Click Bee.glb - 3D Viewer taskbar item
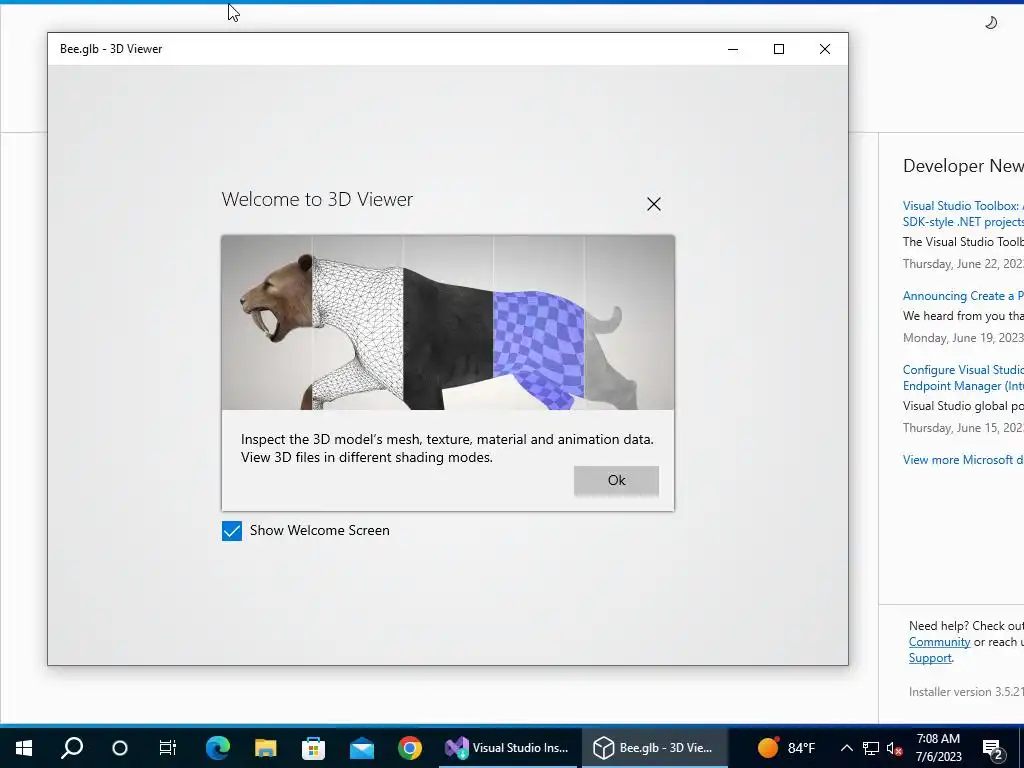This screenshot has height=768, width=1024. click(653, 748)
